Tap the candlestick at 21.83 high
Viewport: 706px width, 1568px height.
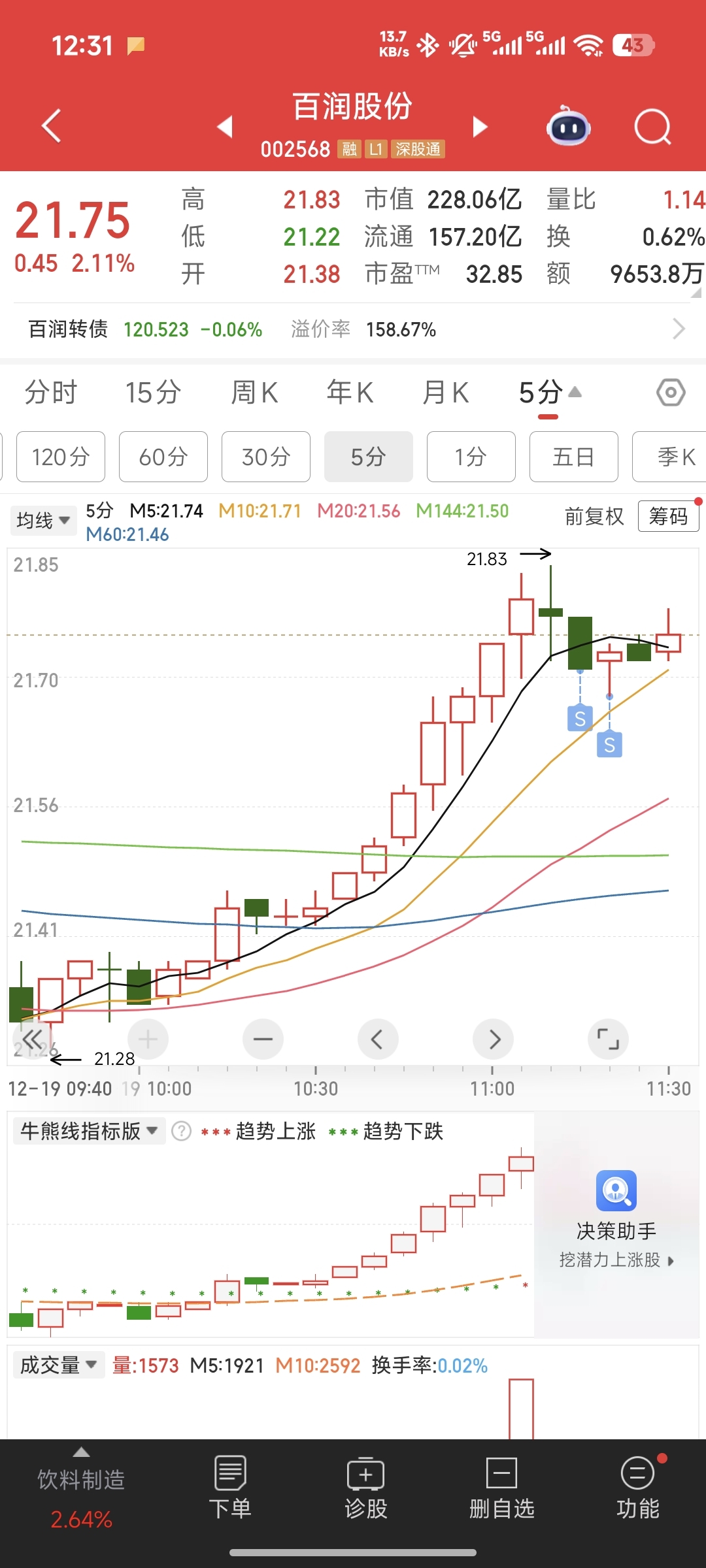(550, 612)
